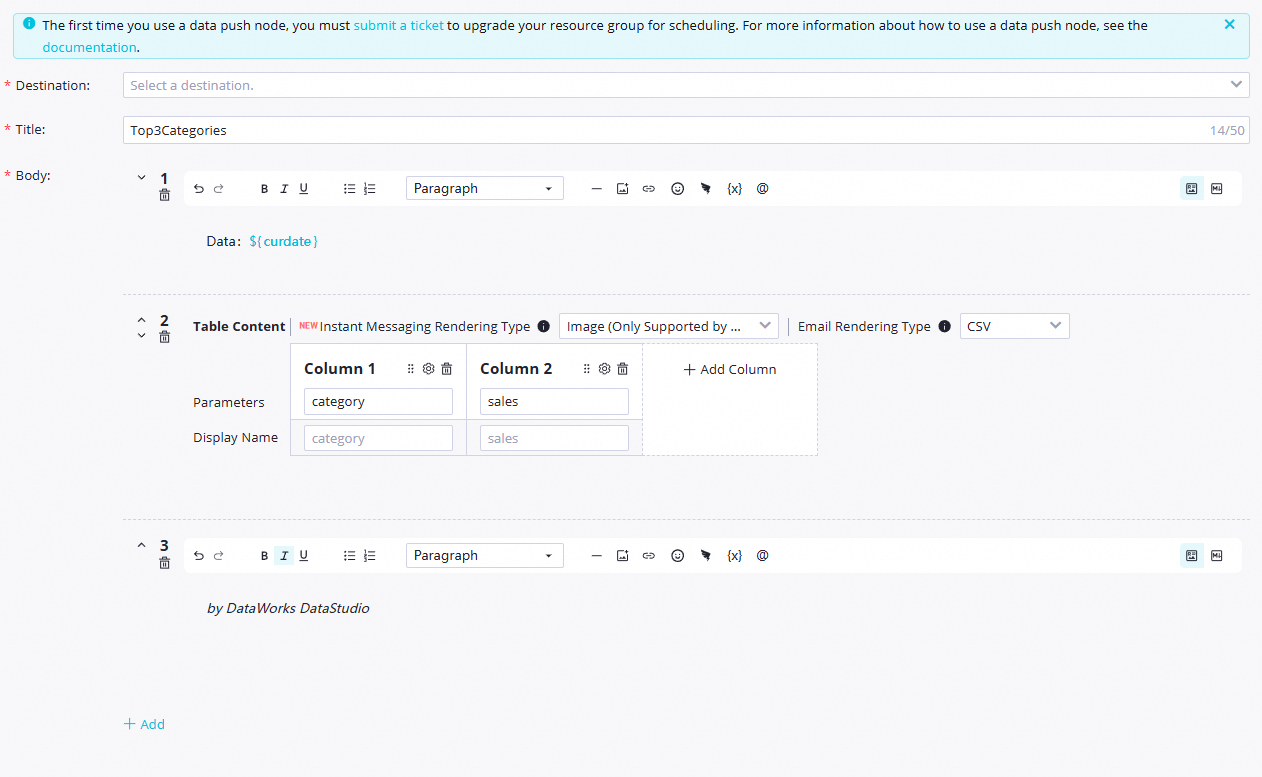Click Add Column button

pyautogui.click(x=730, y=369)
